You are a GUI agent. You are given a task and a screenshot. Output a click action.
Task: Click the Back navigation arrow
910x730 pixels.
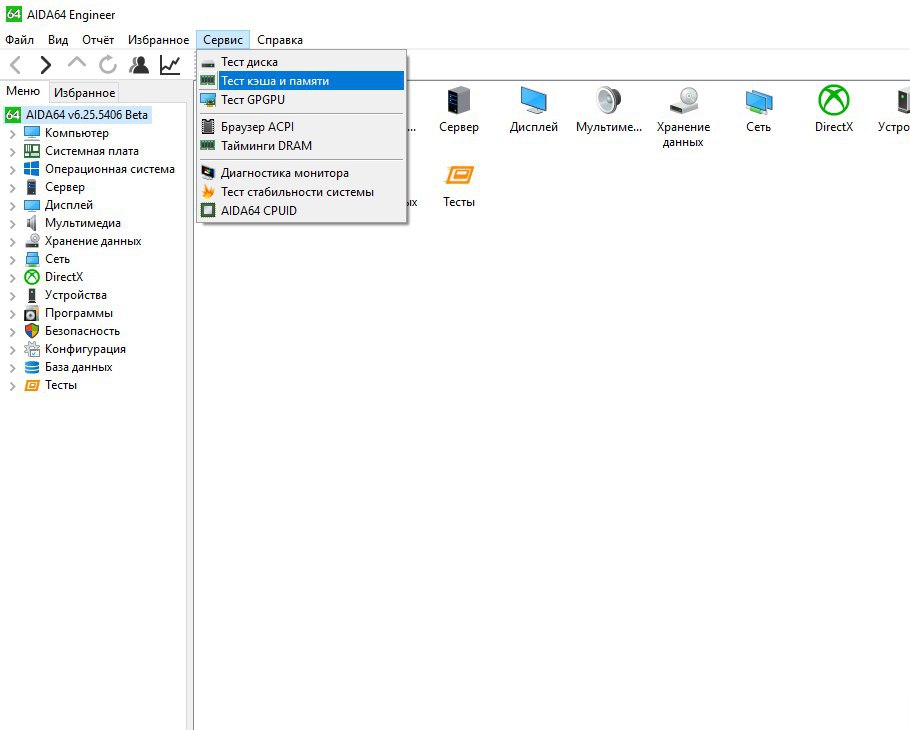coord(16,64)
